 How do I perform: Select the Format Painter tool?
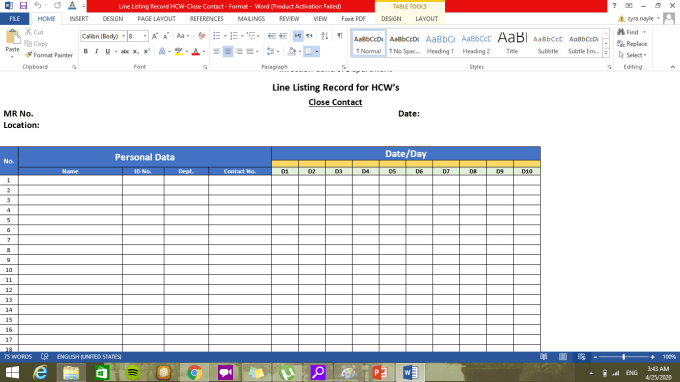[49, 55]
